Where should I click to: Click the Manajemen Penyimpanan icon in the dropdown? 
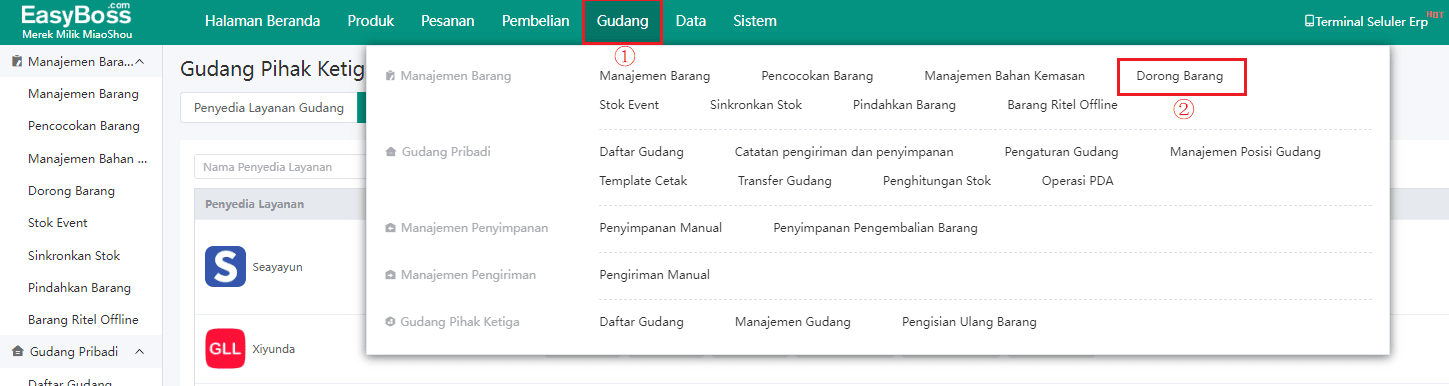(x=390, y=228)
